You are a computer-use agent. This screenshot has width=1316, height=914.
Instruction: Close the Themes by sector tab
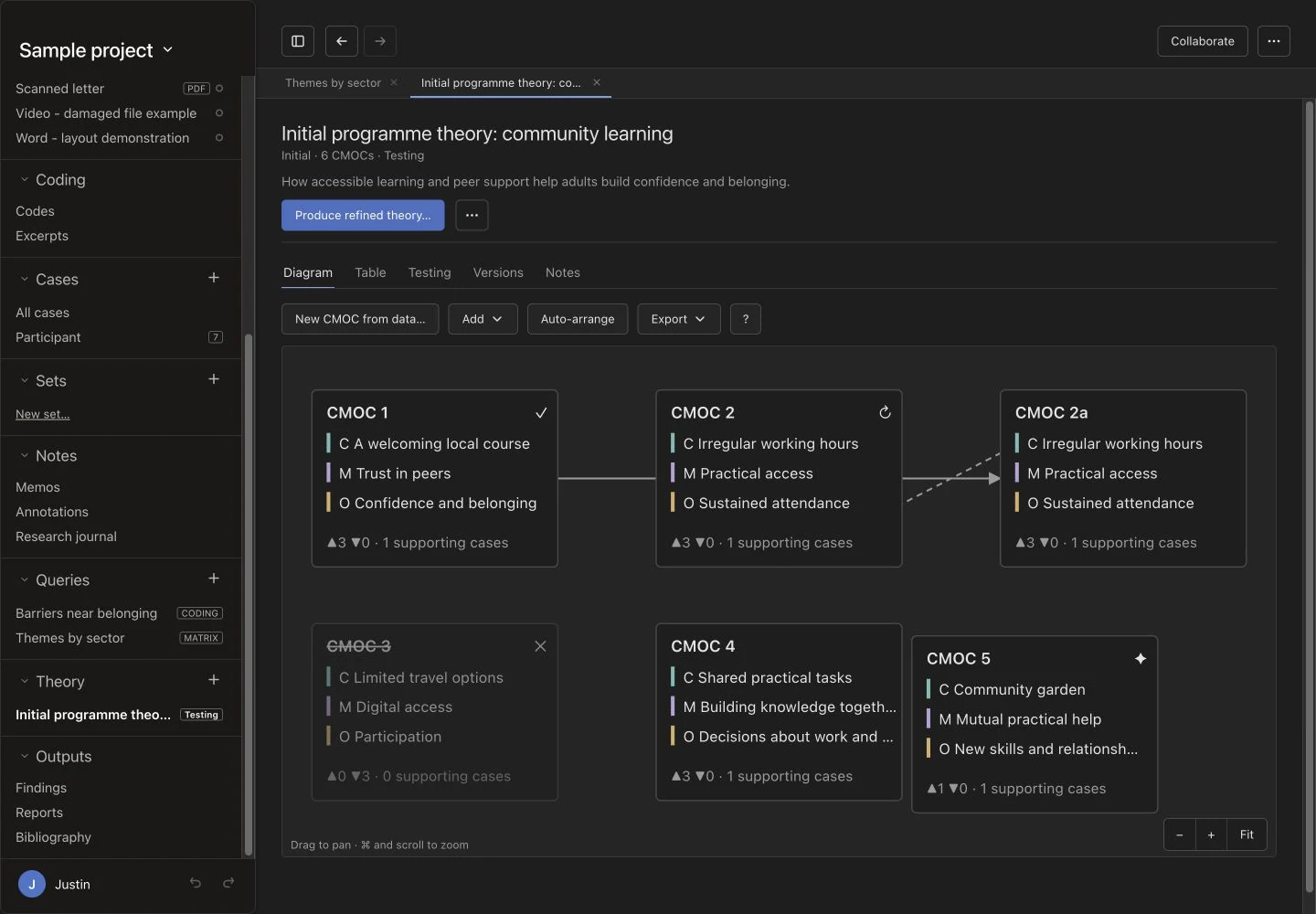(394, 82)
